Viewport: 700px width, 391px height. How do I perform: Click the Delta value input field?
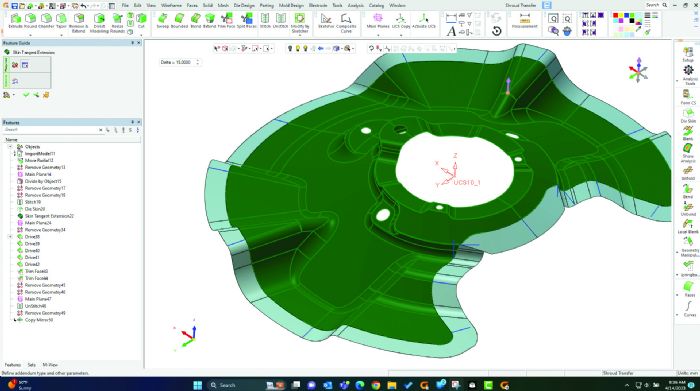point(180,62)
